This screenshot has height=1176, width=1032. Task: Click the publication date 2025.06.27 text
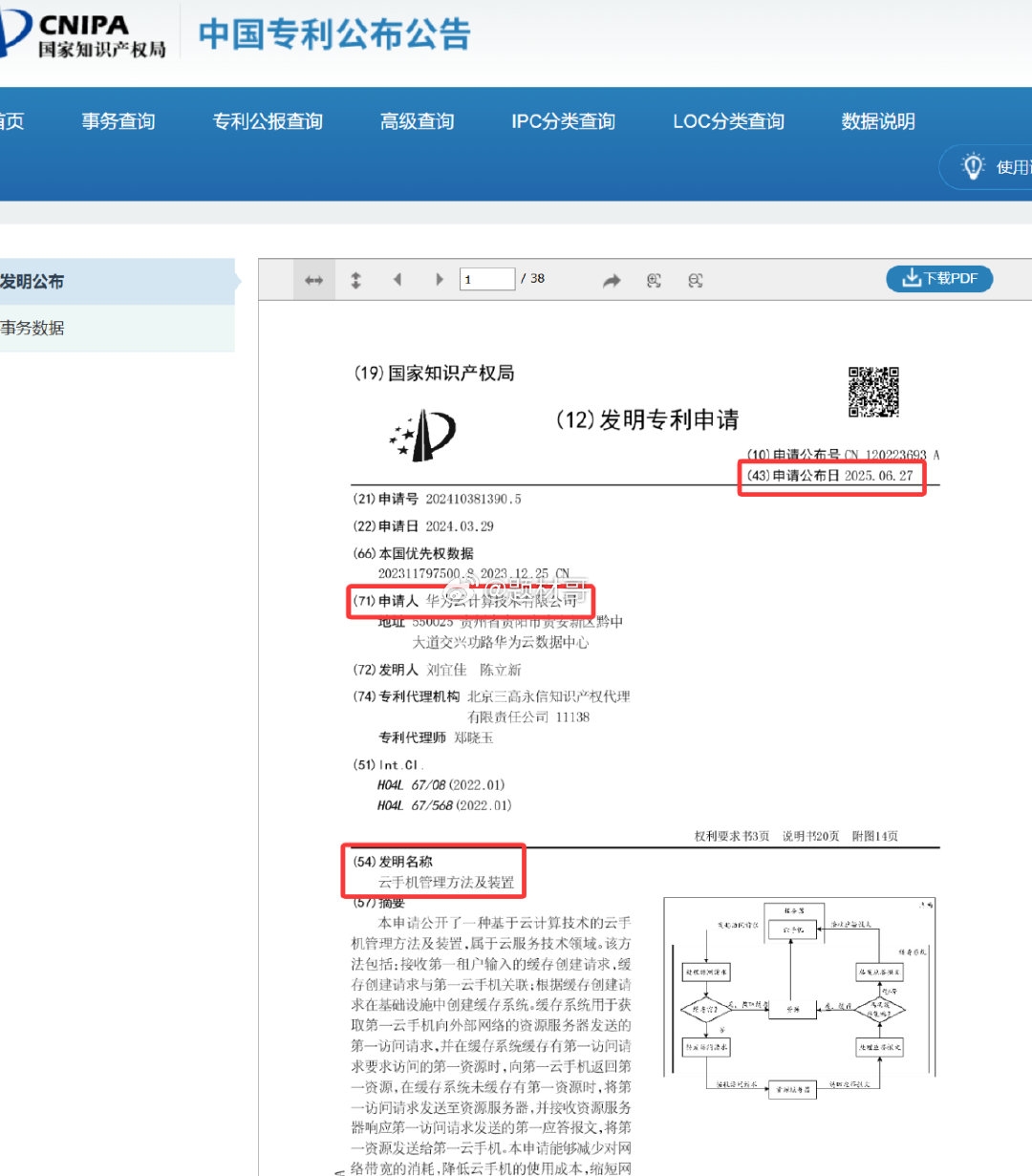coord(878,475)
